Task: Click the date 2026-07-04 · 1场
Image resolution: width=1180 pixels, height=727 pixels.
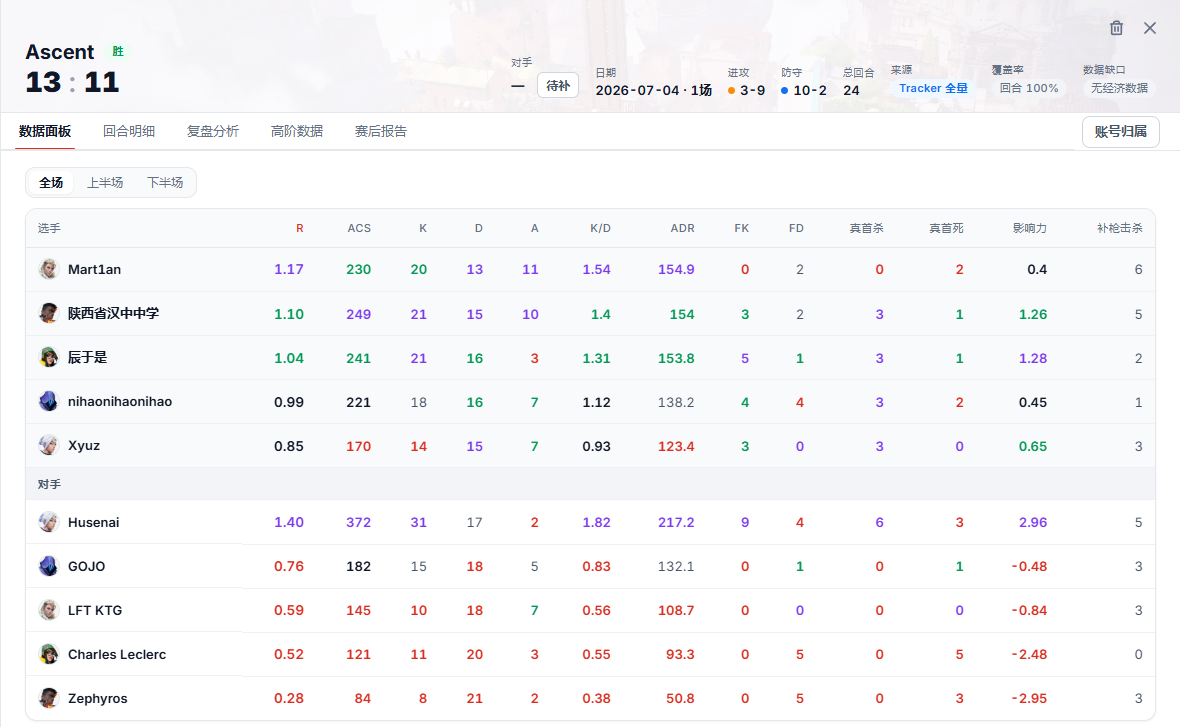Action: coord(653,90)
